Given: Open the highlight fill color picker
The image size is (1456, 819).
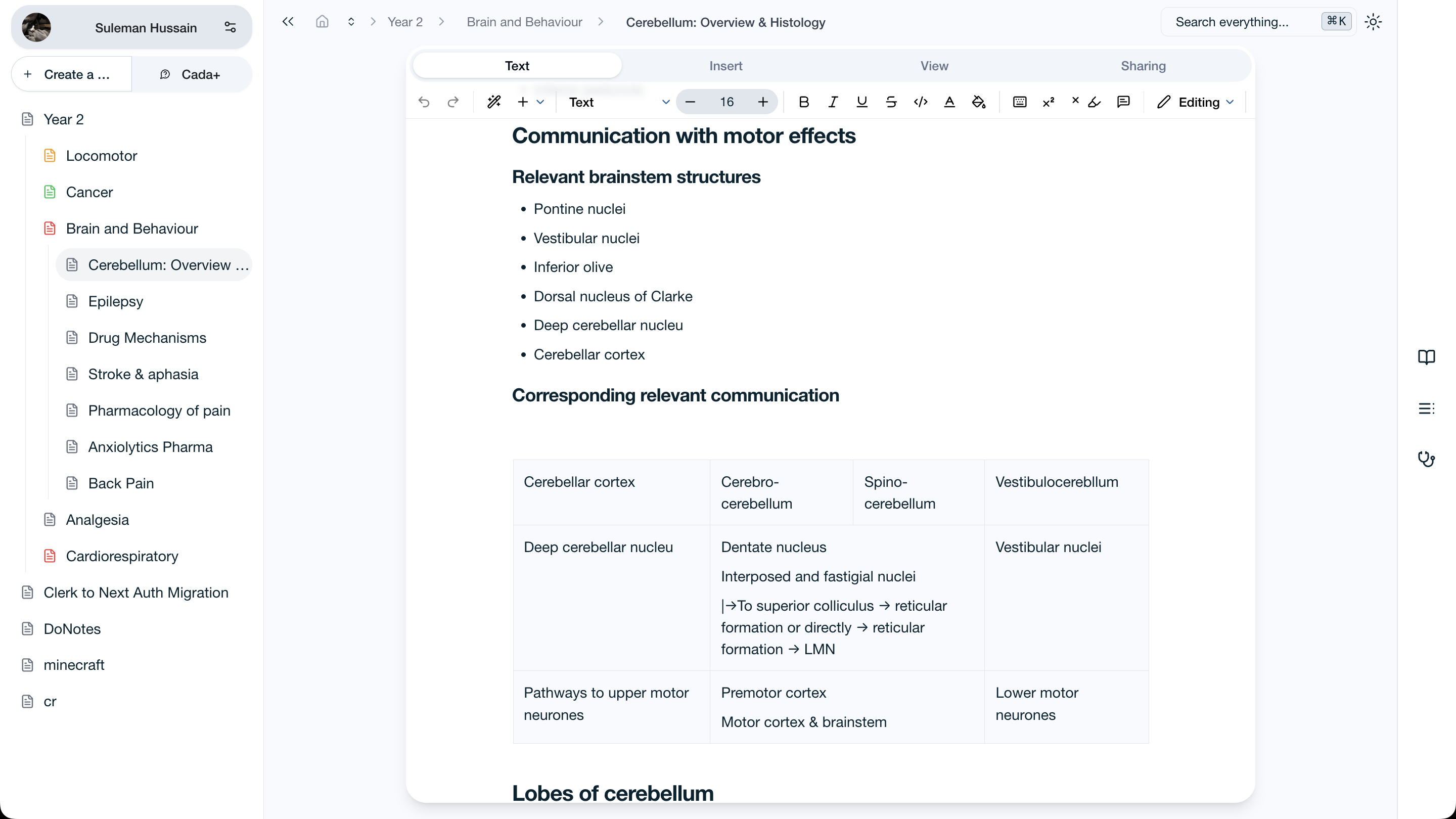Looking at the screenshot, I should [978, 102].
